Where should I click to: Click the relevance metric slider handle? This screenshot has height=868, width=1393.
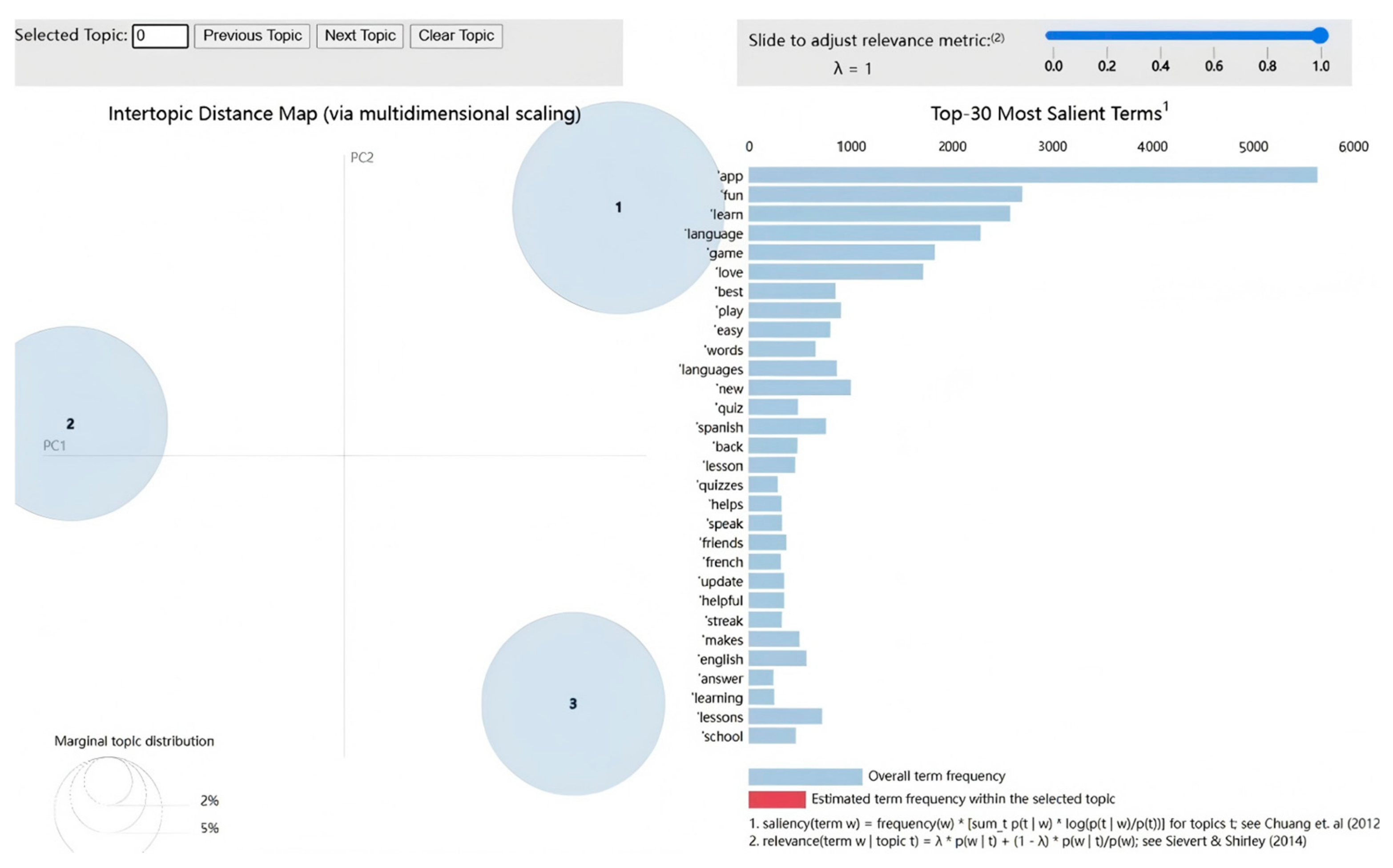click(x=1320, y=36)
